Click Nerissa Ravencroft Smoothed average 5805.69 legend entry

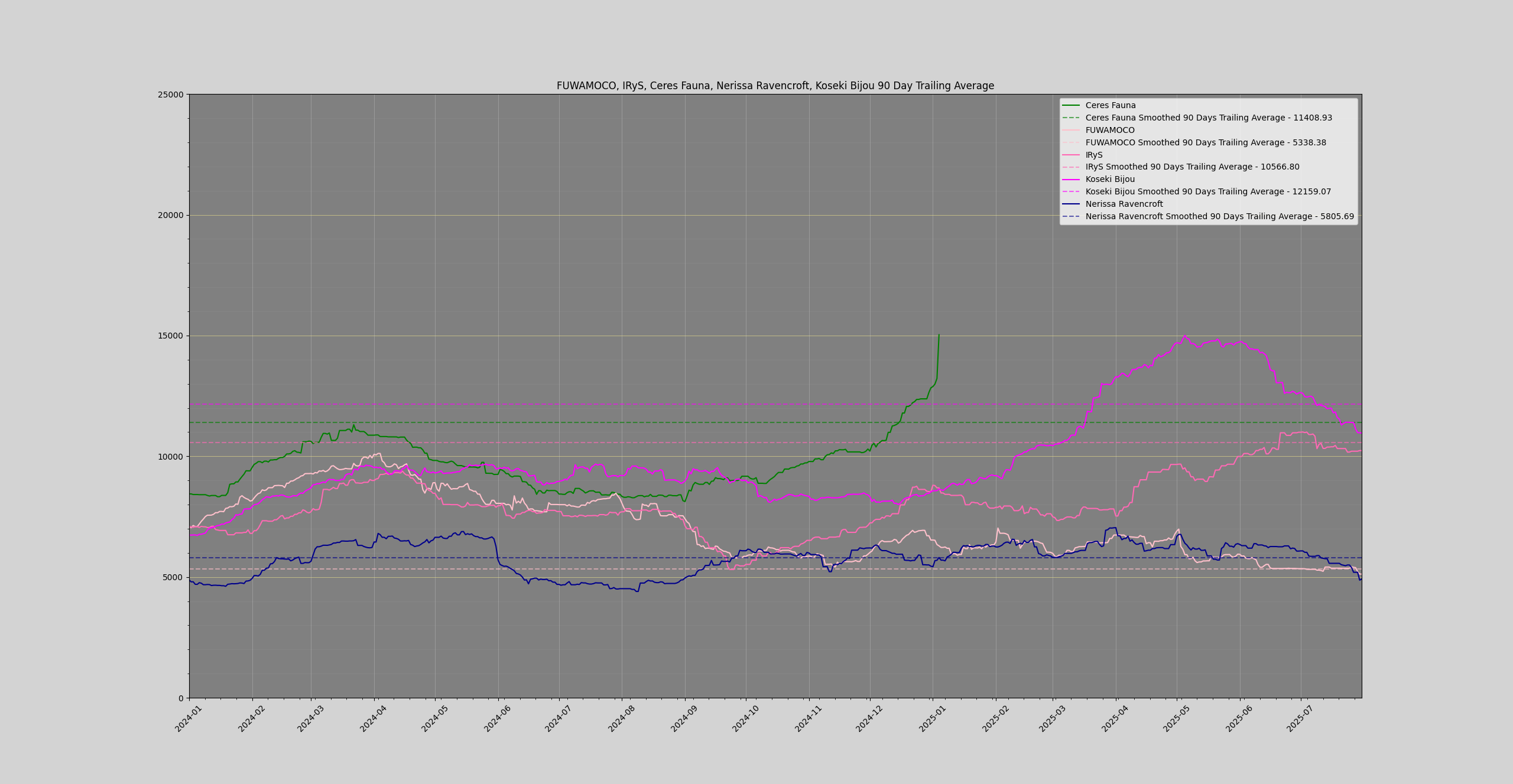1219,216
